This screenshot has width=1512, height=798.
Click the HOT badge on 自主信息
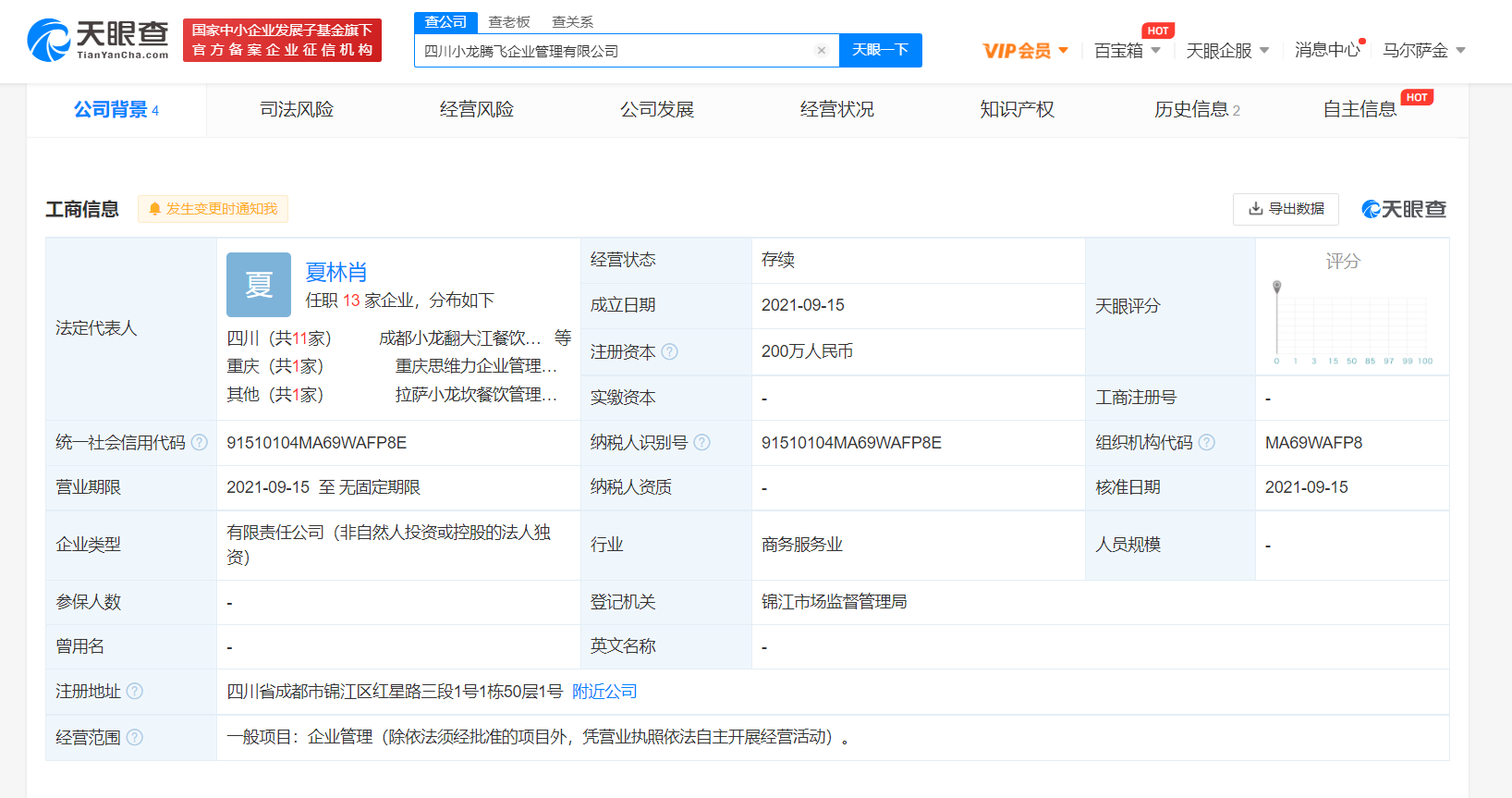click(1417, 97)
